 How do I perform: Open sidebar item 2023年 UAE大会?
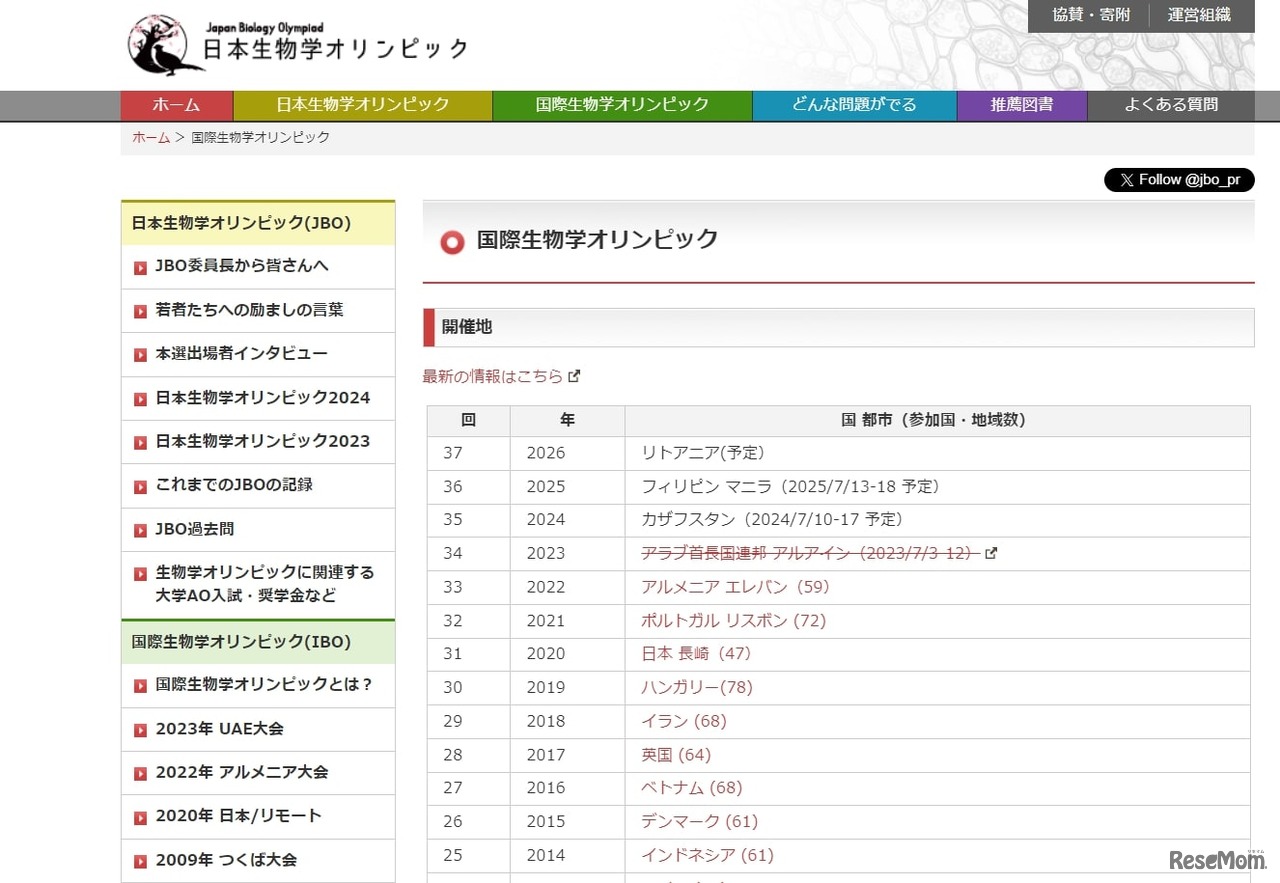(x=219, y=729)
